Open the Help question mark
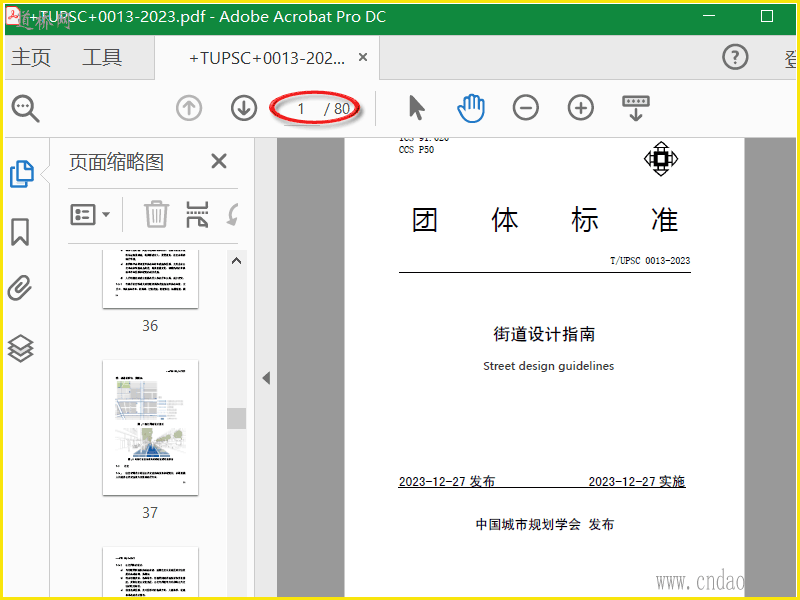 (735, 57)
